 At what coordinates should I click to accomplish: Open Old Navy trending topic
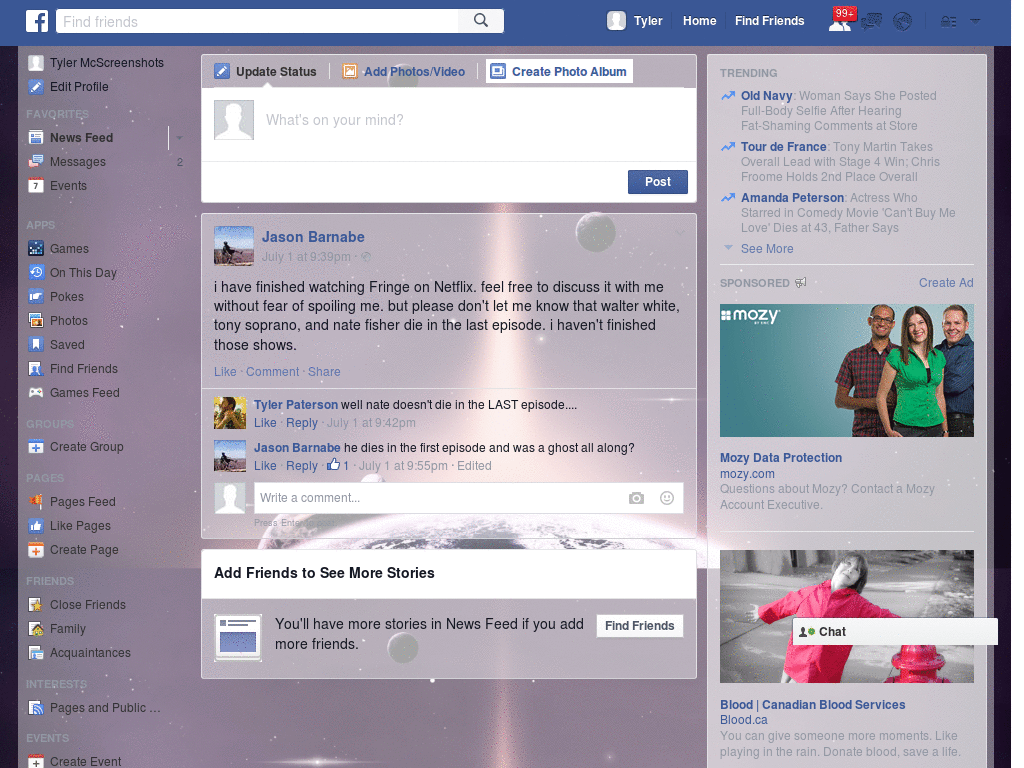click(x=767, y=96)
